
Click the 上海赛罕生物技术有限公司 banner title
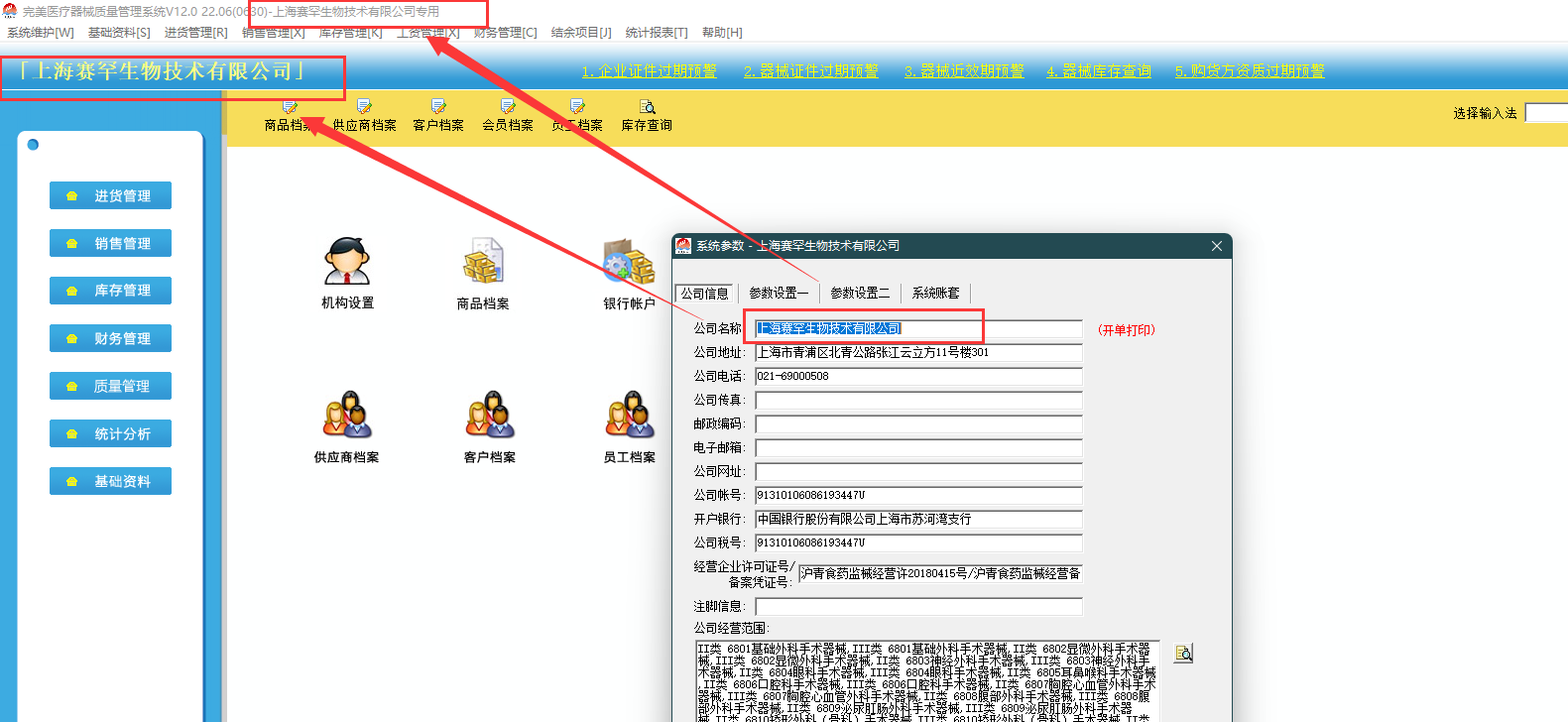point(162,71)
